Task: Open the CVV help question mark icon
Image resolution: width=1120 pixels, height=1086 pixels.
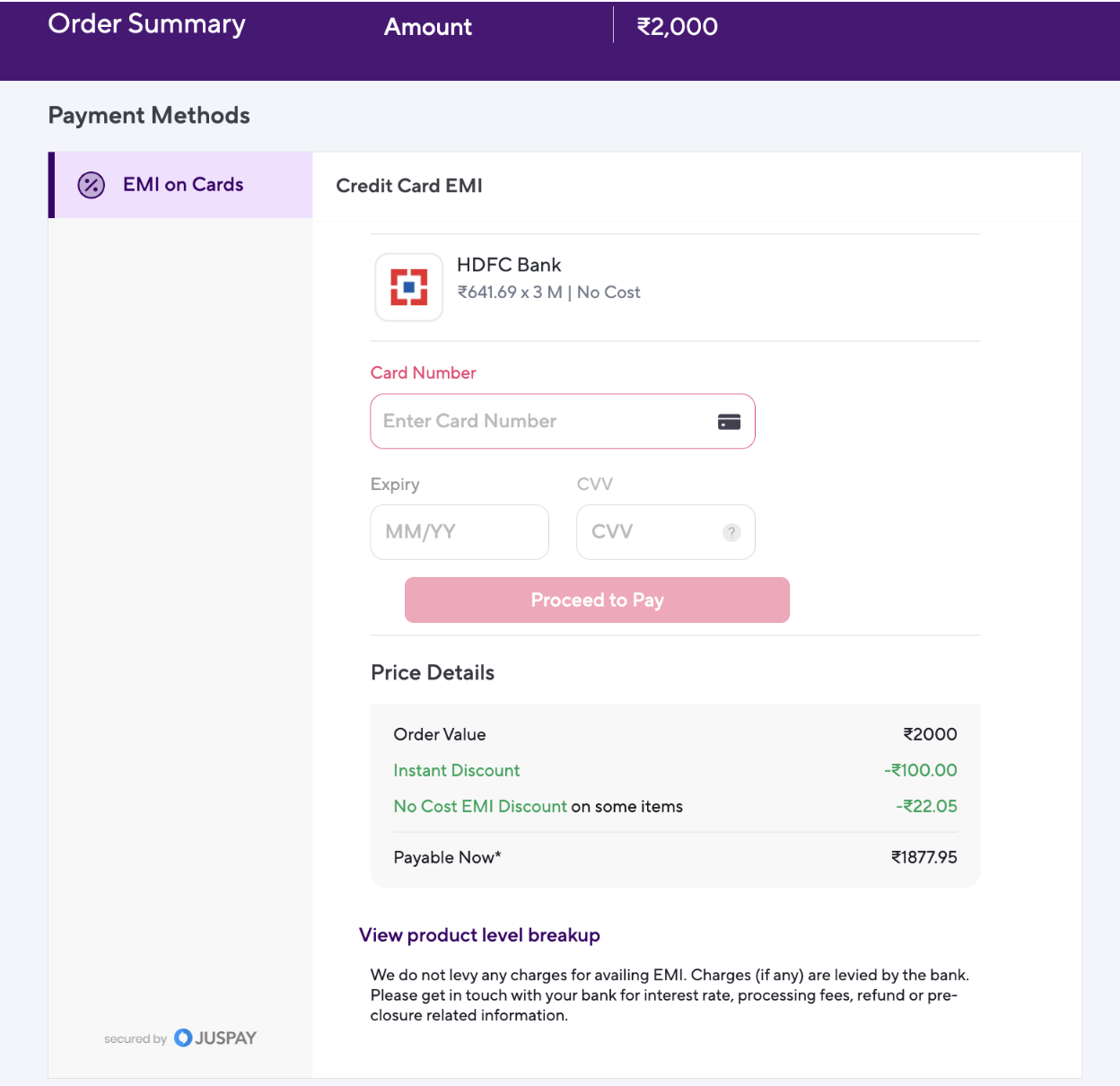Action: (x=731, y=532)
